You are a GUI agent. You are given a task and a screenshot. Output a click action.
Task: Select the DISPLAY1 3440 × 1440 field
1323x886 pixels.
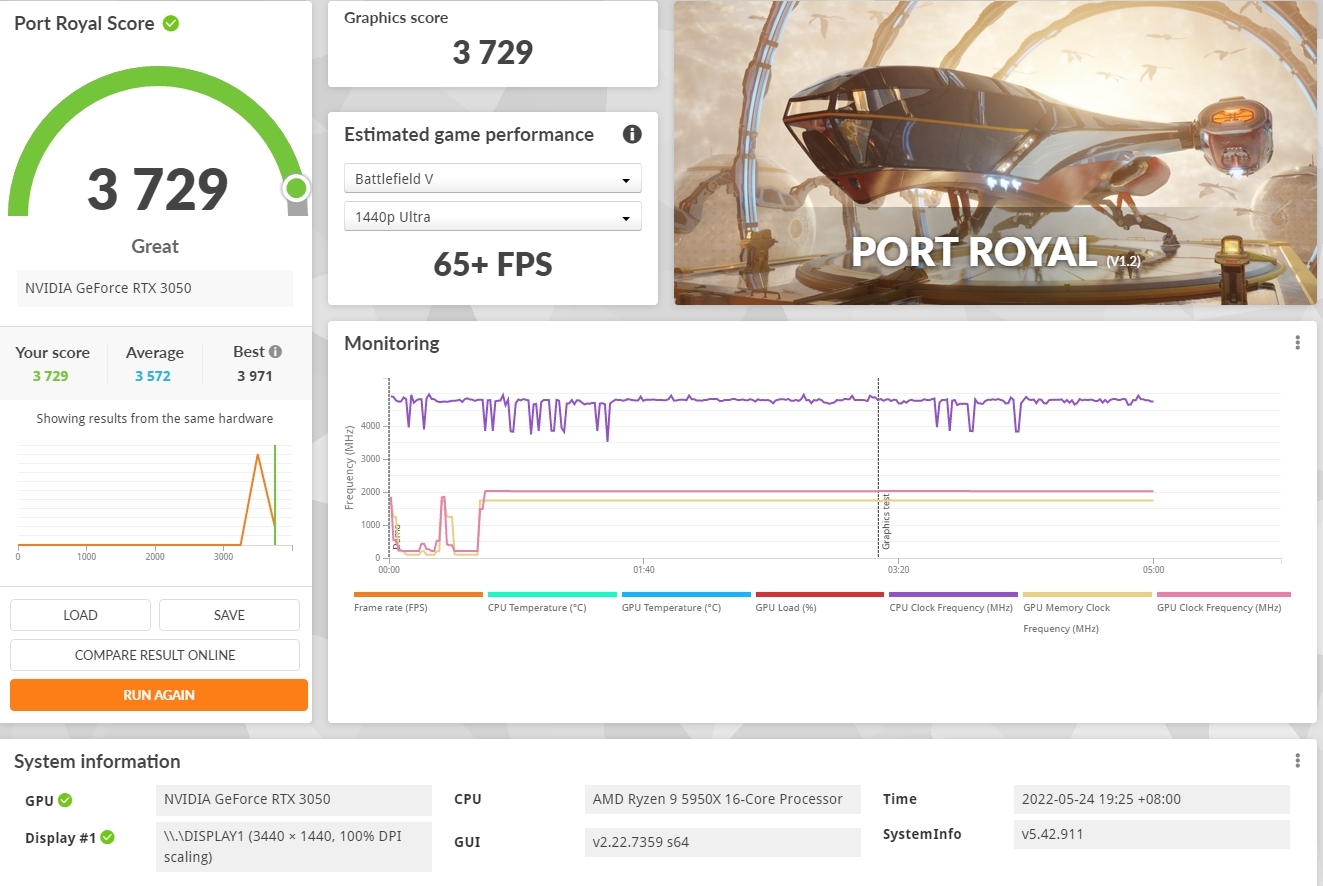click(x=294, y=847)
